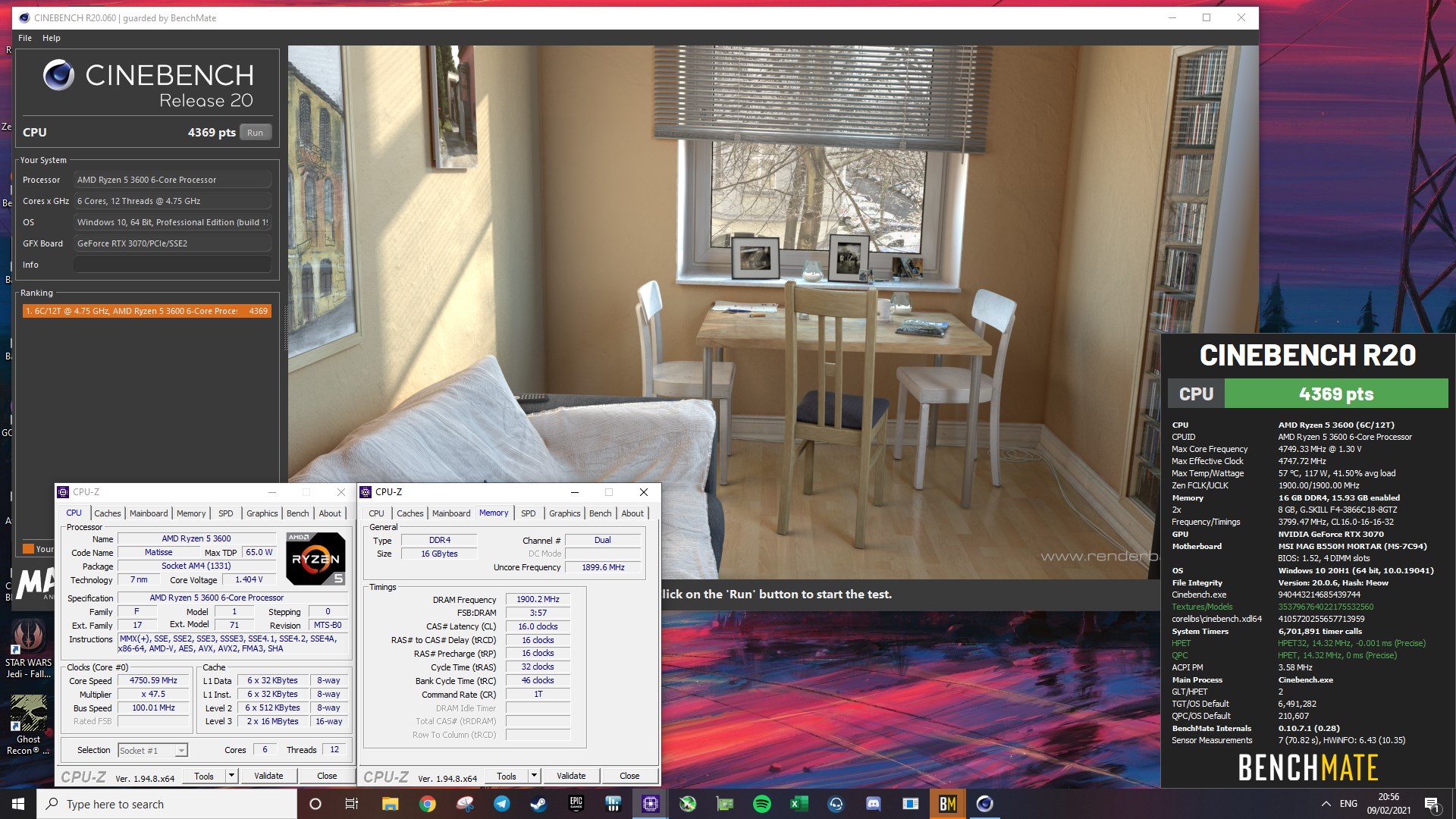Click Validate in right CPU-Z window
This screenshot has width=1456, height=819.
pos(571,776)
